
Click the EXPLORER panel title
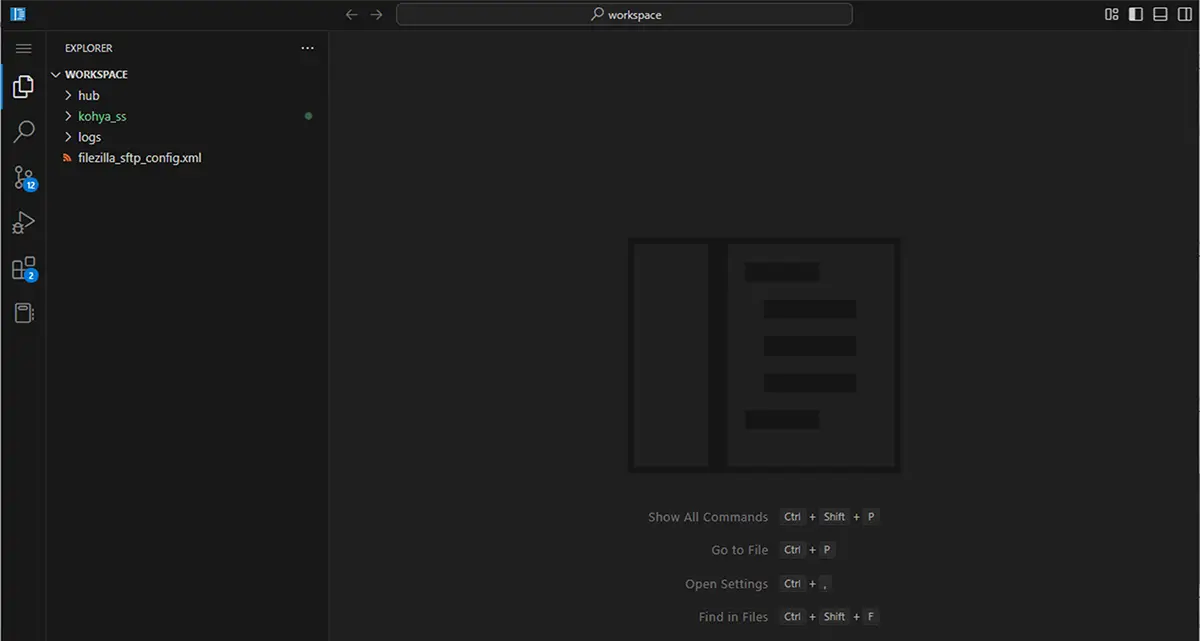pyautogui.click(x=89, y=48)
